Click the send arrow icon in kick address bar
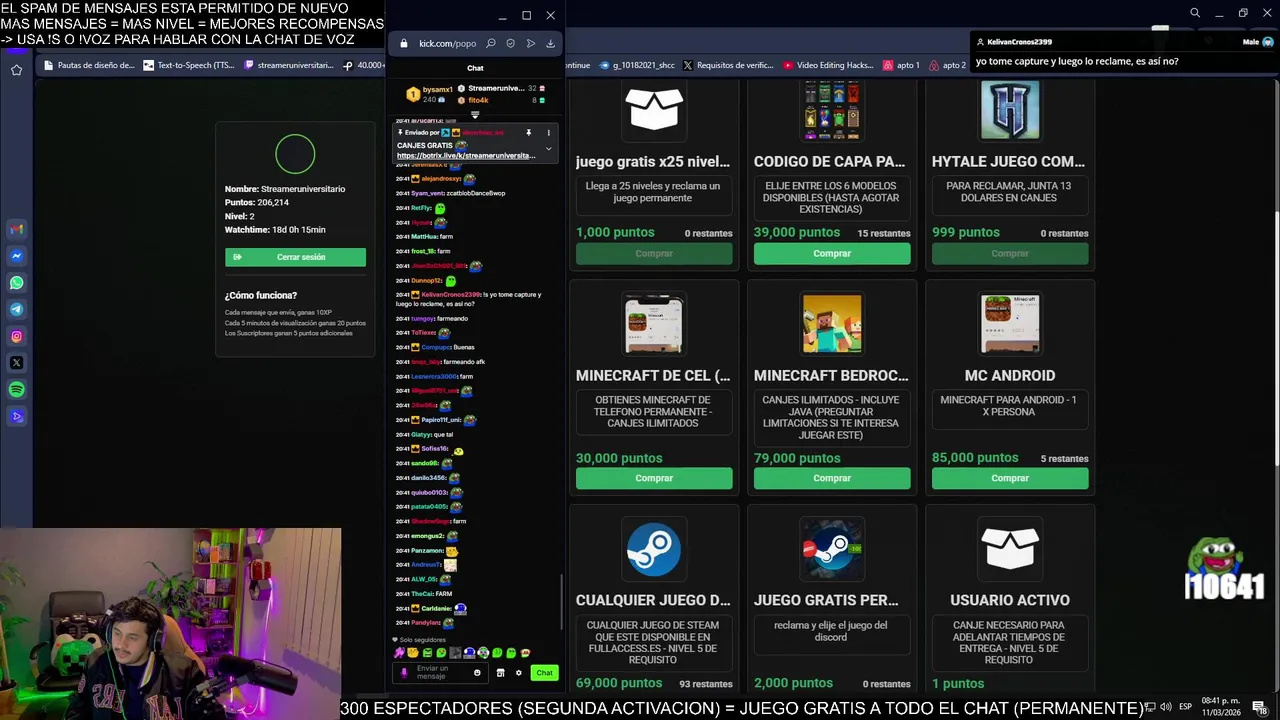Image resolution: width=1280 pixels, height=720 pixels. (x=530, y=43)
